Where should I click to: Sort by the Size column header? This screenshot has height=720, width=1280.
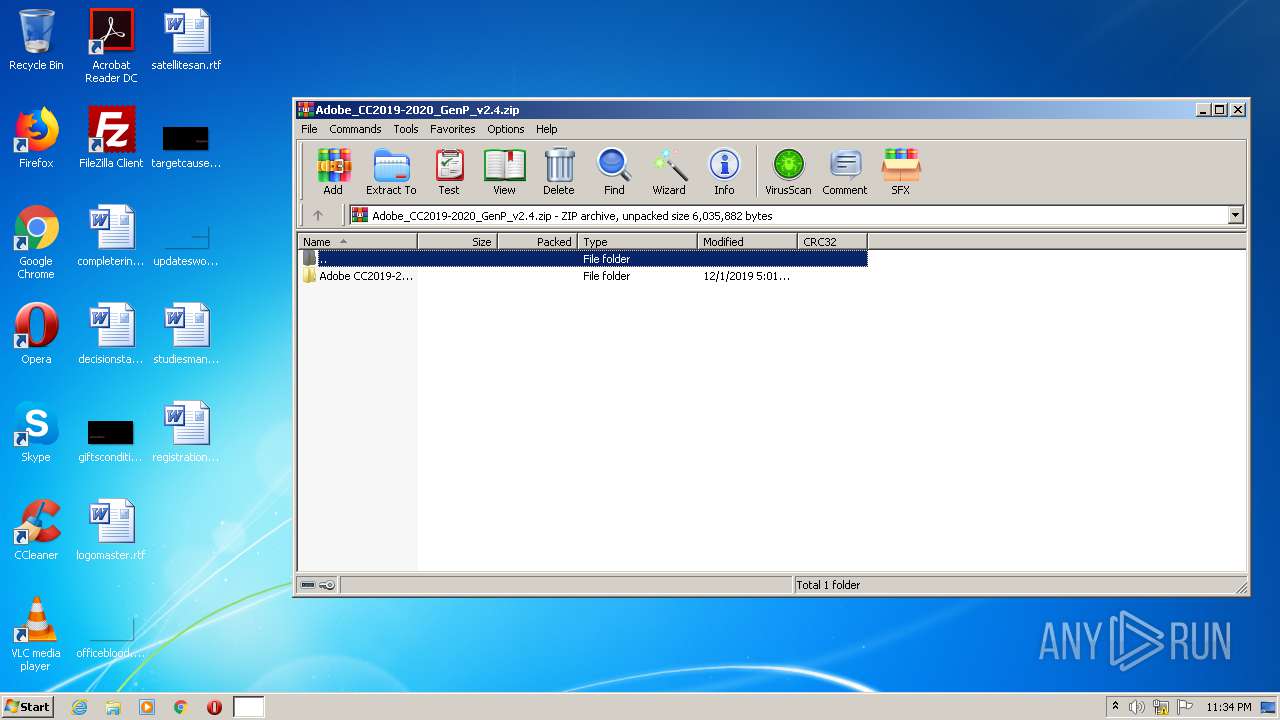(x=458, y=241)
